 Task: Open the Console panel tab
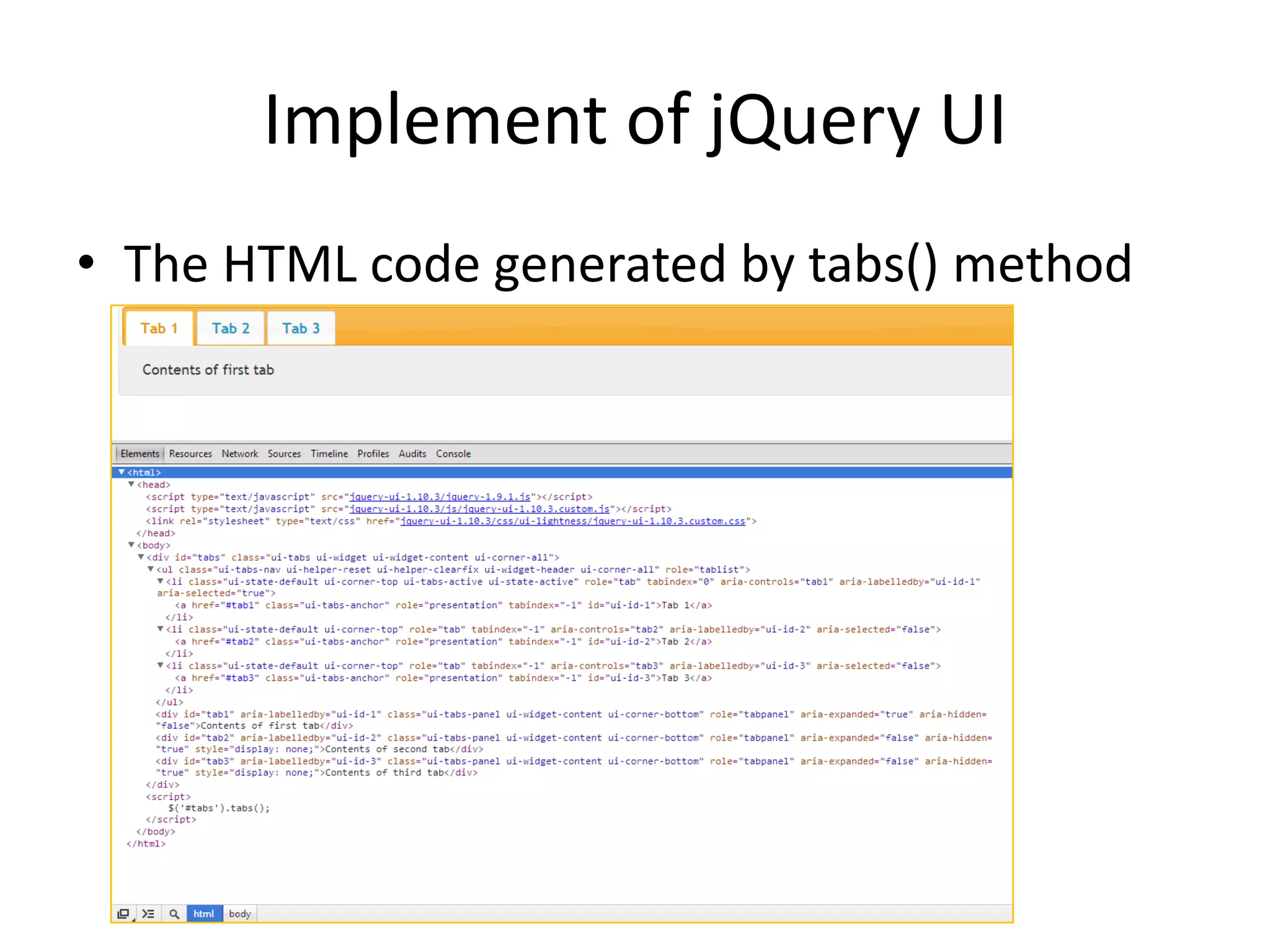(453, 454)
